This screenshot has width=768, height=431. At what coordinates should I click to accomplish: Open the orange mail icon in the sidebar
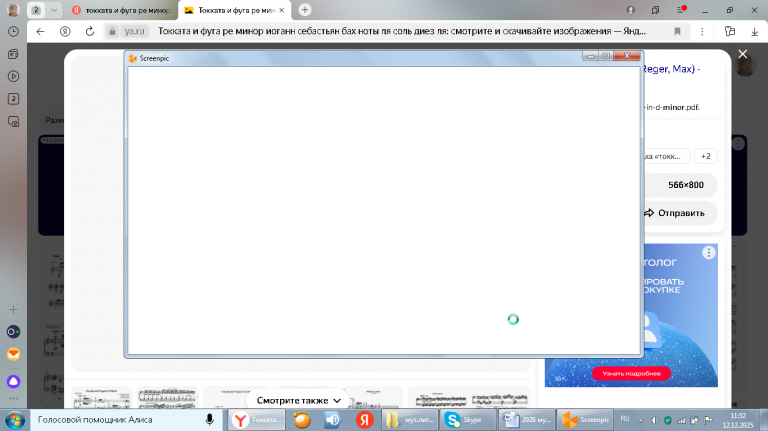click(x=13, y=354)
